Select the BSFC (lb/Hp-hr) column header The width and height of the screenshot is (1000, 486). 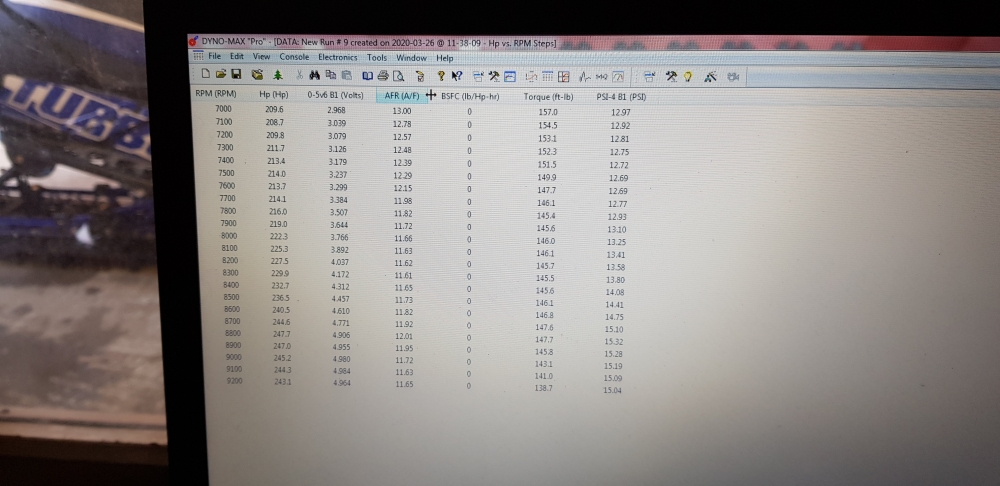pos(470,96)
